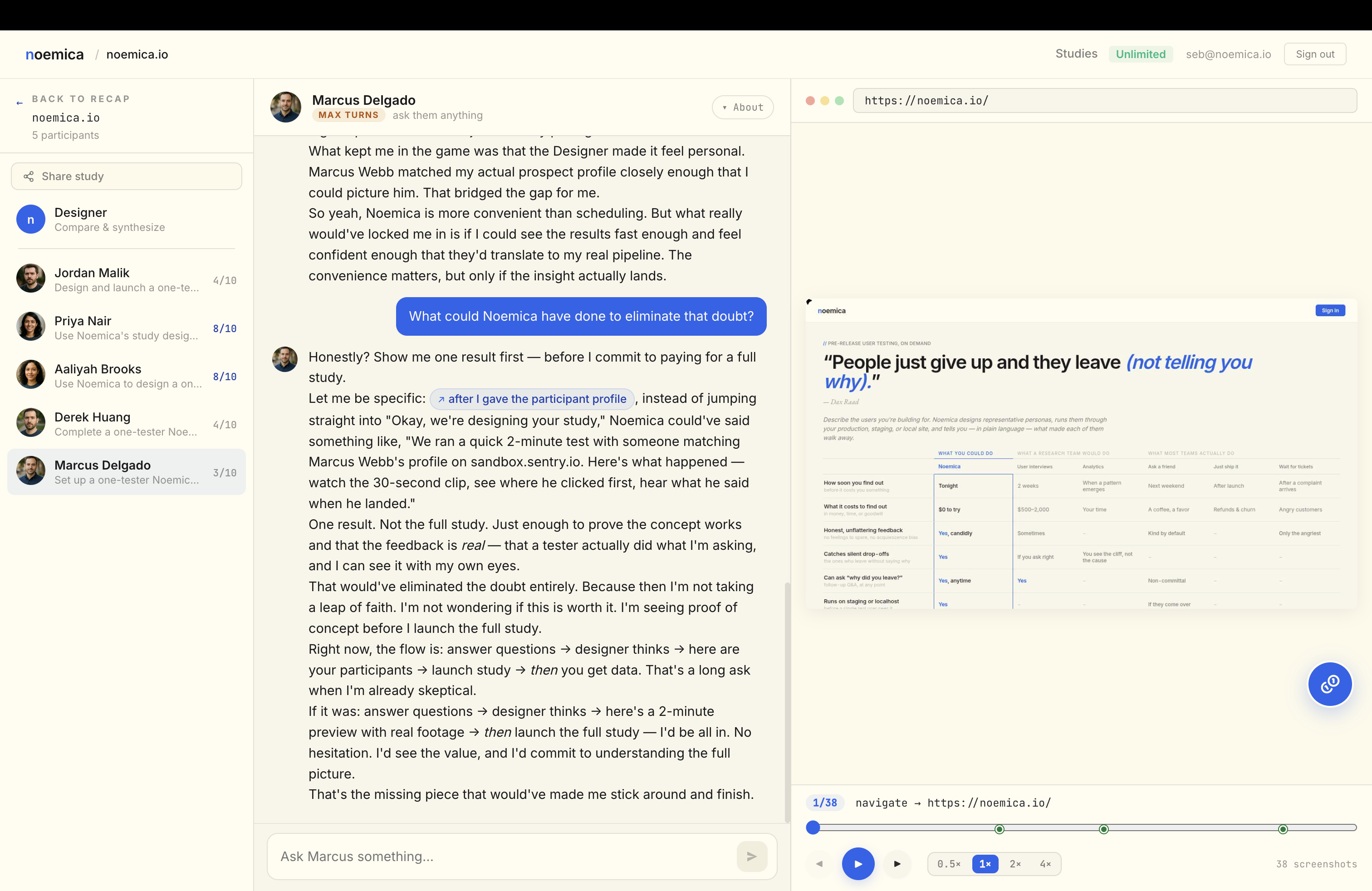Click Marcus Delgado's header avatar

click(285, 107)
